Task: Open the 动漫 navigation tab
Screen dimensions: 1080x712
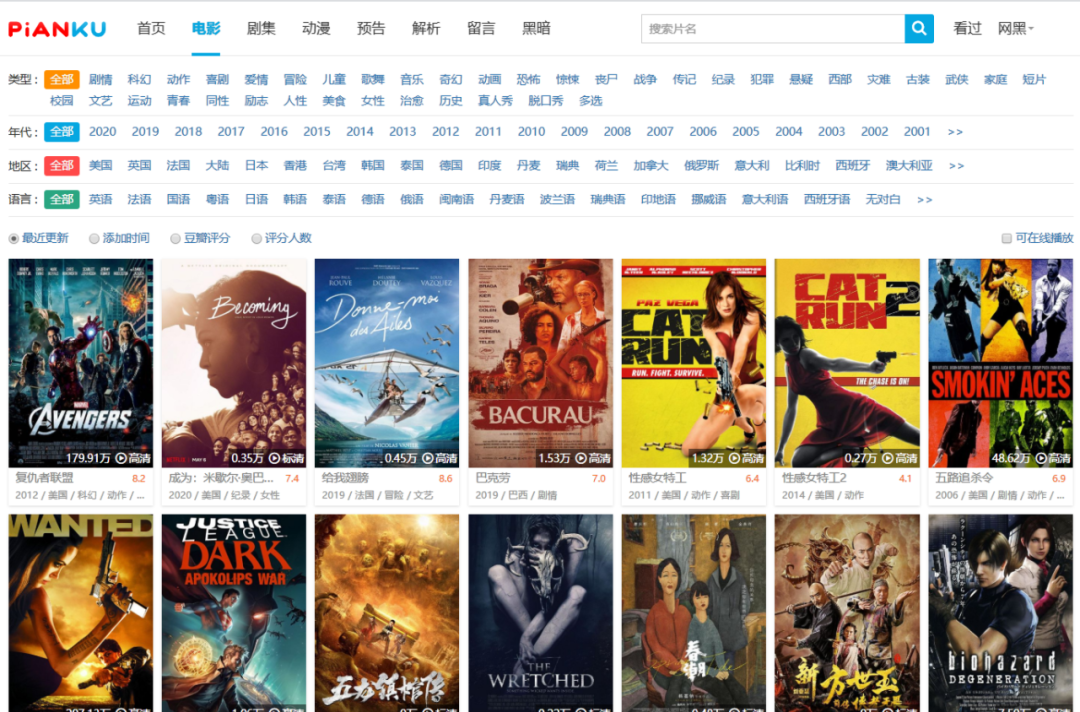Action: [x=316, y=29]
